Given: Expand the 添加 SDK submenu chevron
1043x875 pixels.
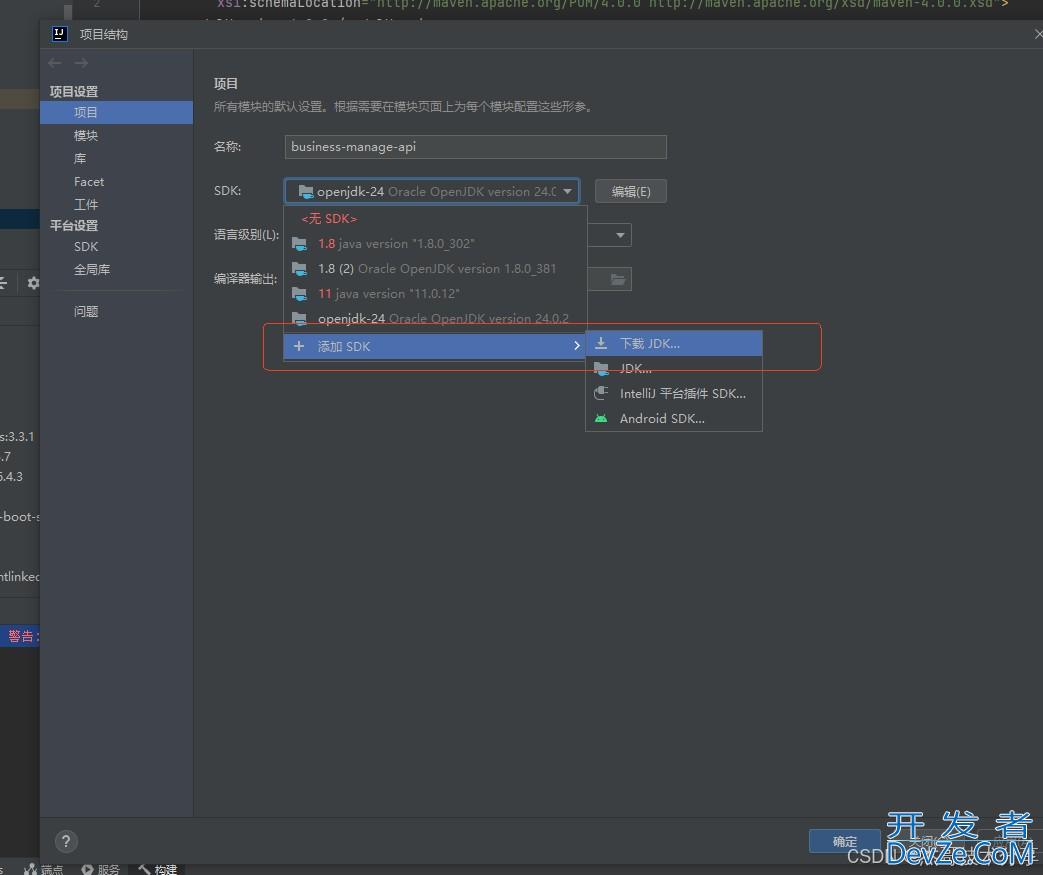Looking at the screenshot, I should coord(577,346).
